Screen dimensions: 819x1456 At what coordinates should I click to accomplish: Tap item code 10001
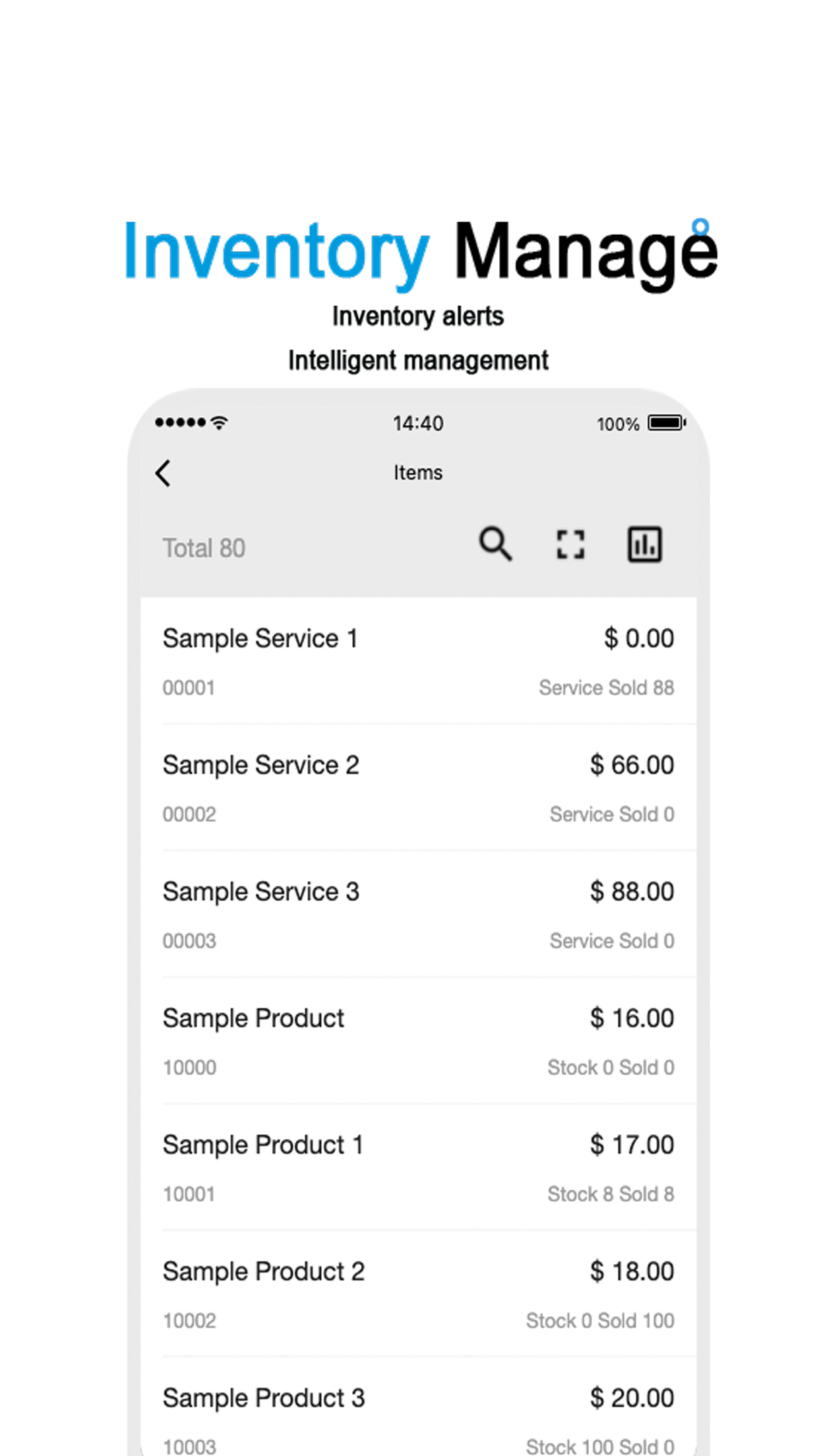(x=189, y=1194)
